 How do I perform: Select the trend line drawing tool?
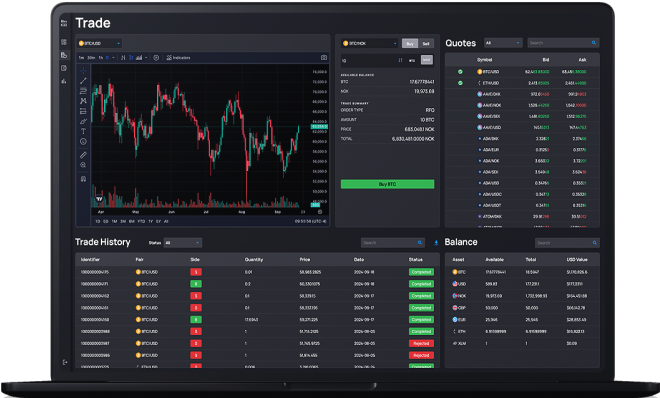click(83, 80)
